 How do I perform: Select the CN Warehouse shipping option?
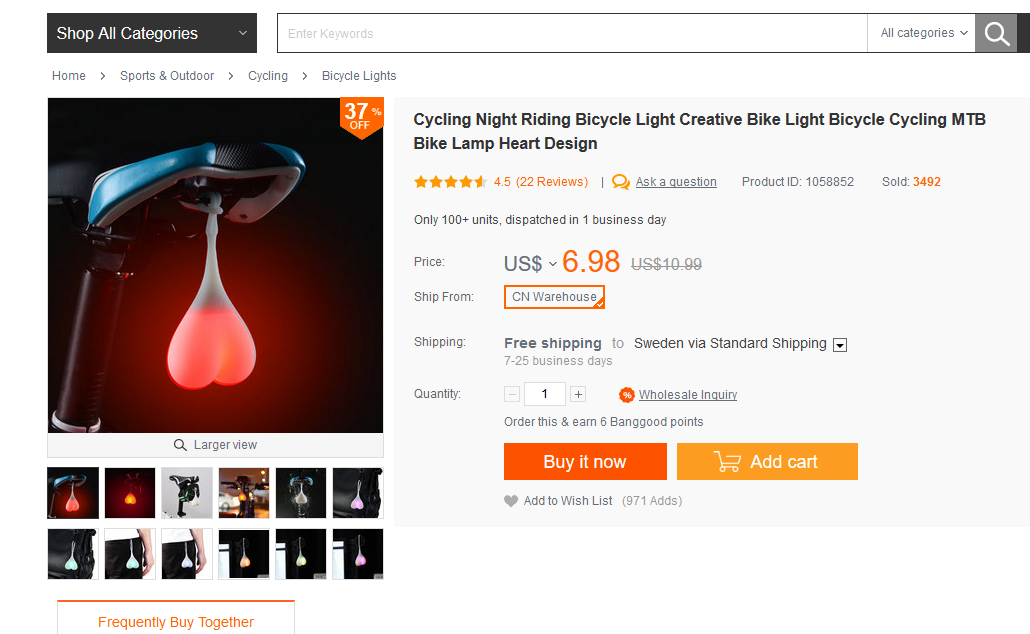(x=554, y=297)
